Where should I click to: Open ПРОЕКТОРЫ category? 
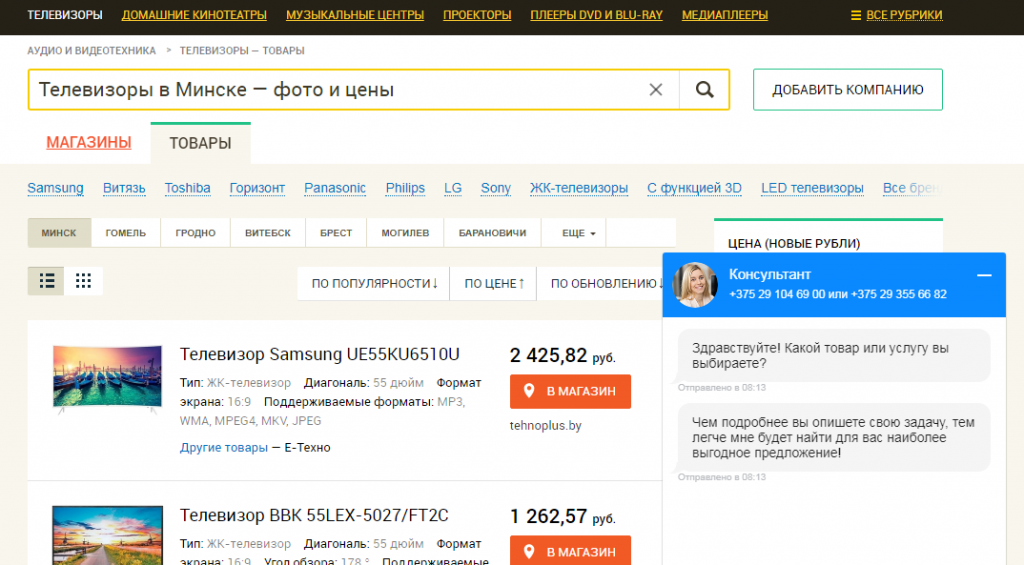click(477, 15)
